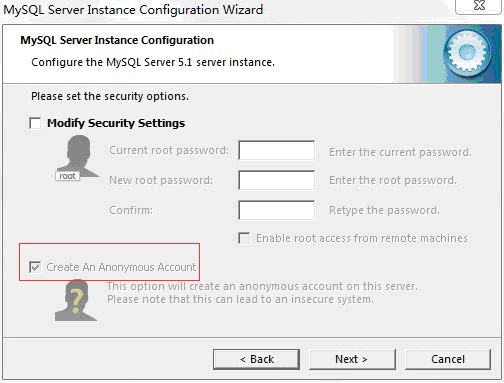Image resolution: width=504 pixels, height=383 pixels.
Task: Cancel the configuration wizard
Action: point(448,359)
